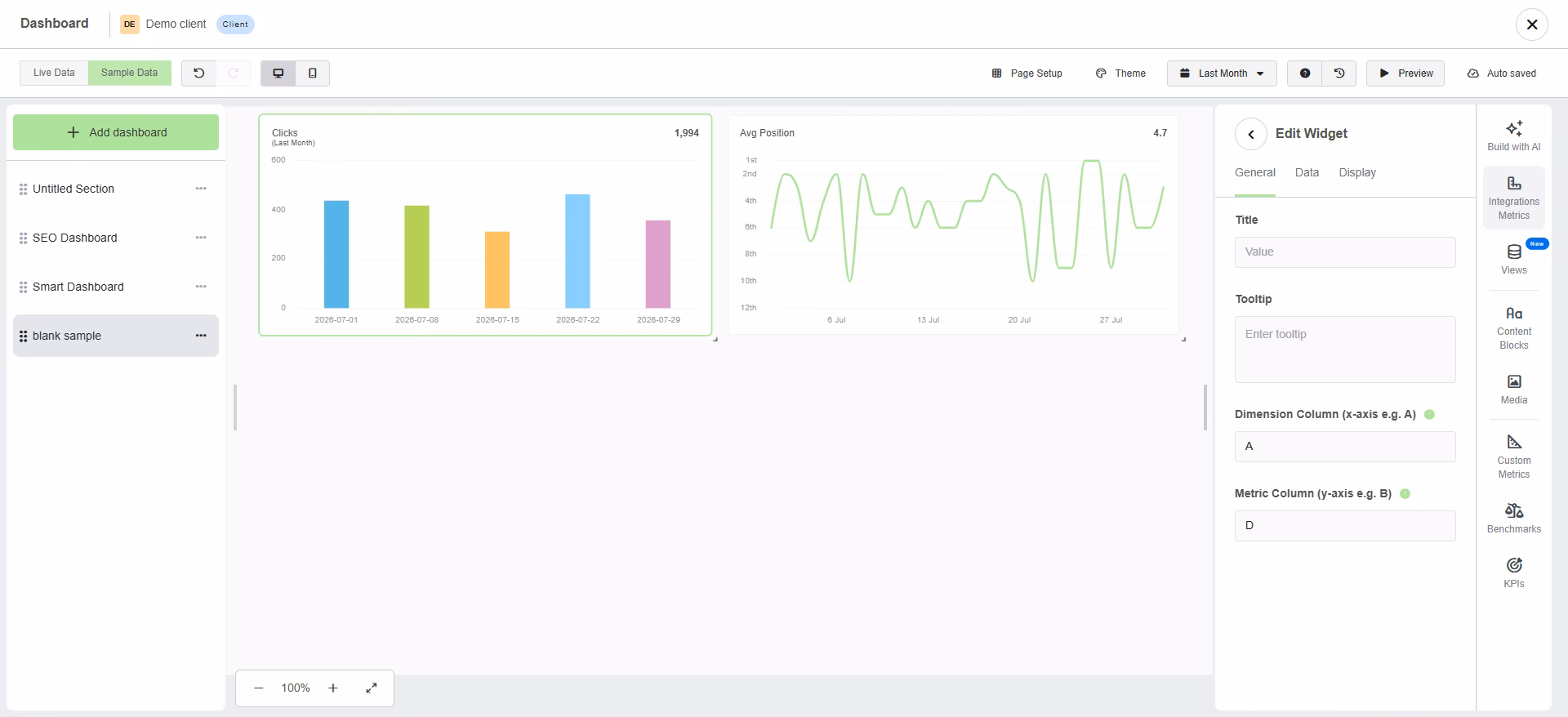
Task: Open options for blank sample
Action: [201, 336]
